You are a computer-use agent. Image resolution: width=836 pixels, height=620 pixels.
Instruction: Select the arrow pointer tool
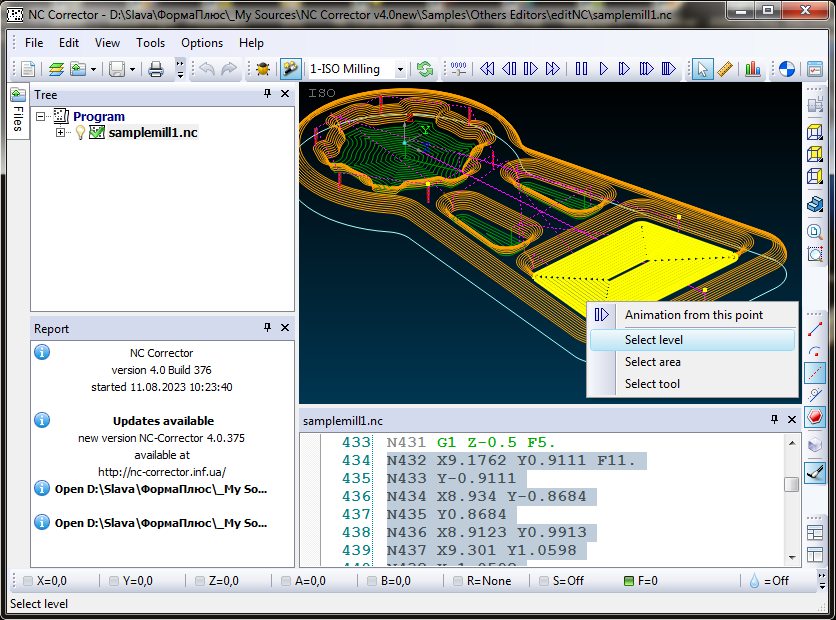(702, 69)
